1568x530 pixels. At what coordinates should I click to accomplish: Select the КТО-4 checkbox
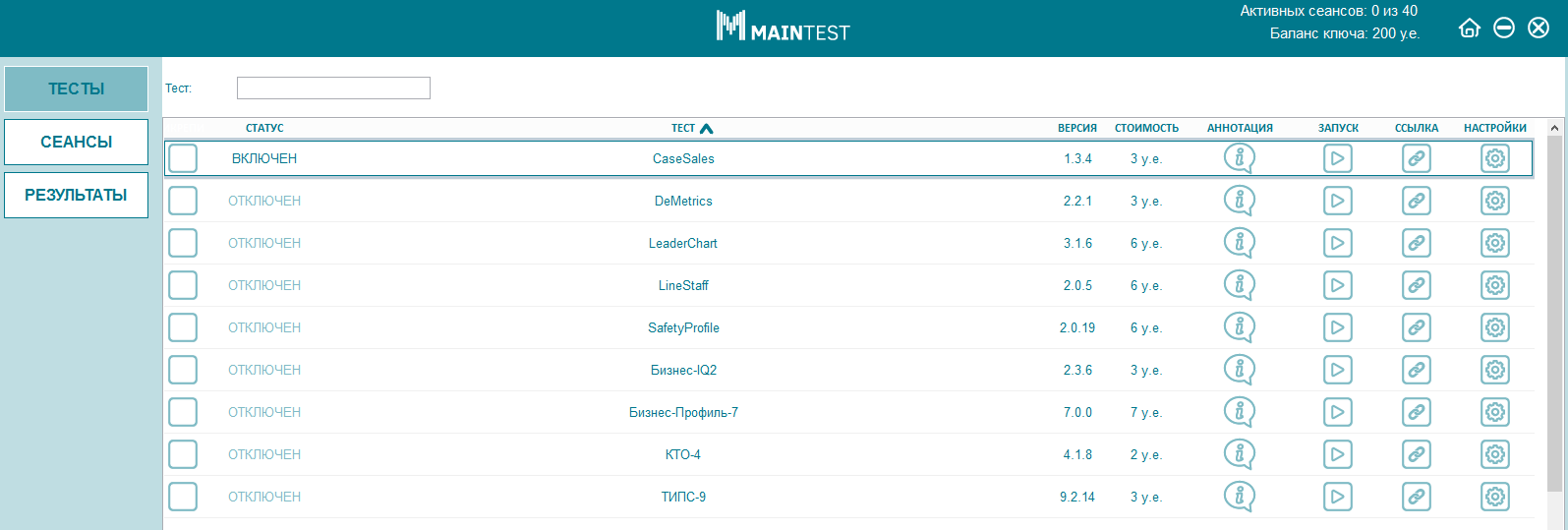click(183, 454)
